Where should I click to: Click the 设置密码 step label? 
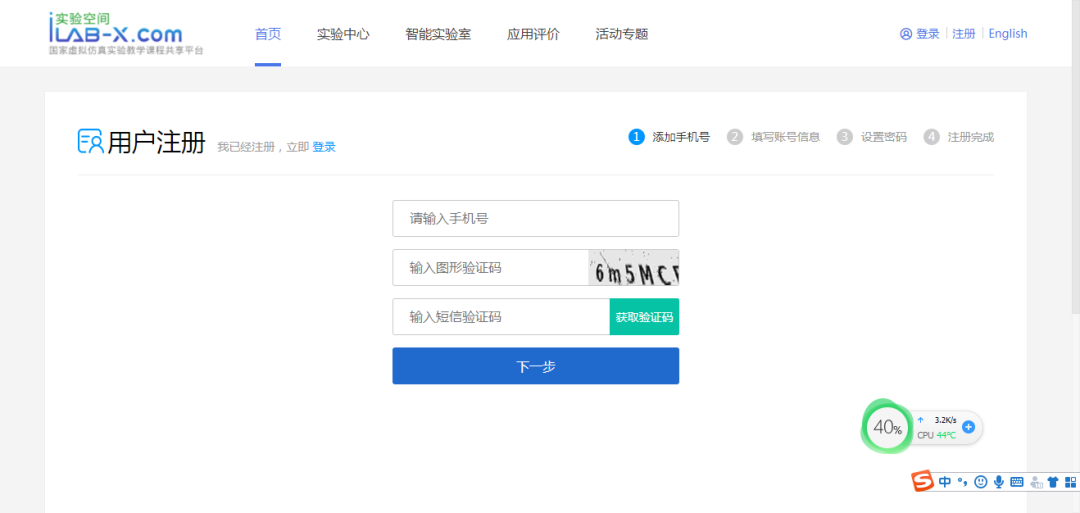pos(884,136)
